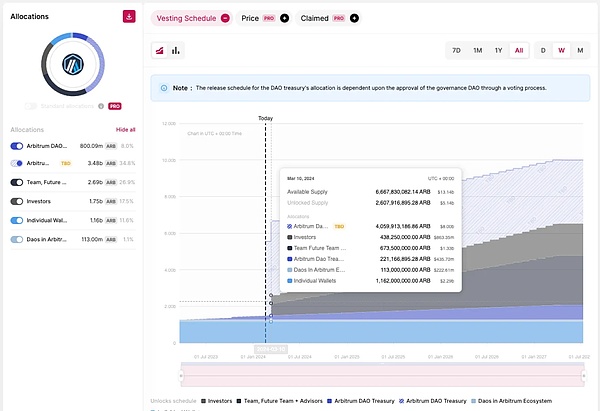Image resolution: width=600 pixels, height=411 pixels.
Task: Switch to monthly (M) interval
Action: (x=579, y=50)
